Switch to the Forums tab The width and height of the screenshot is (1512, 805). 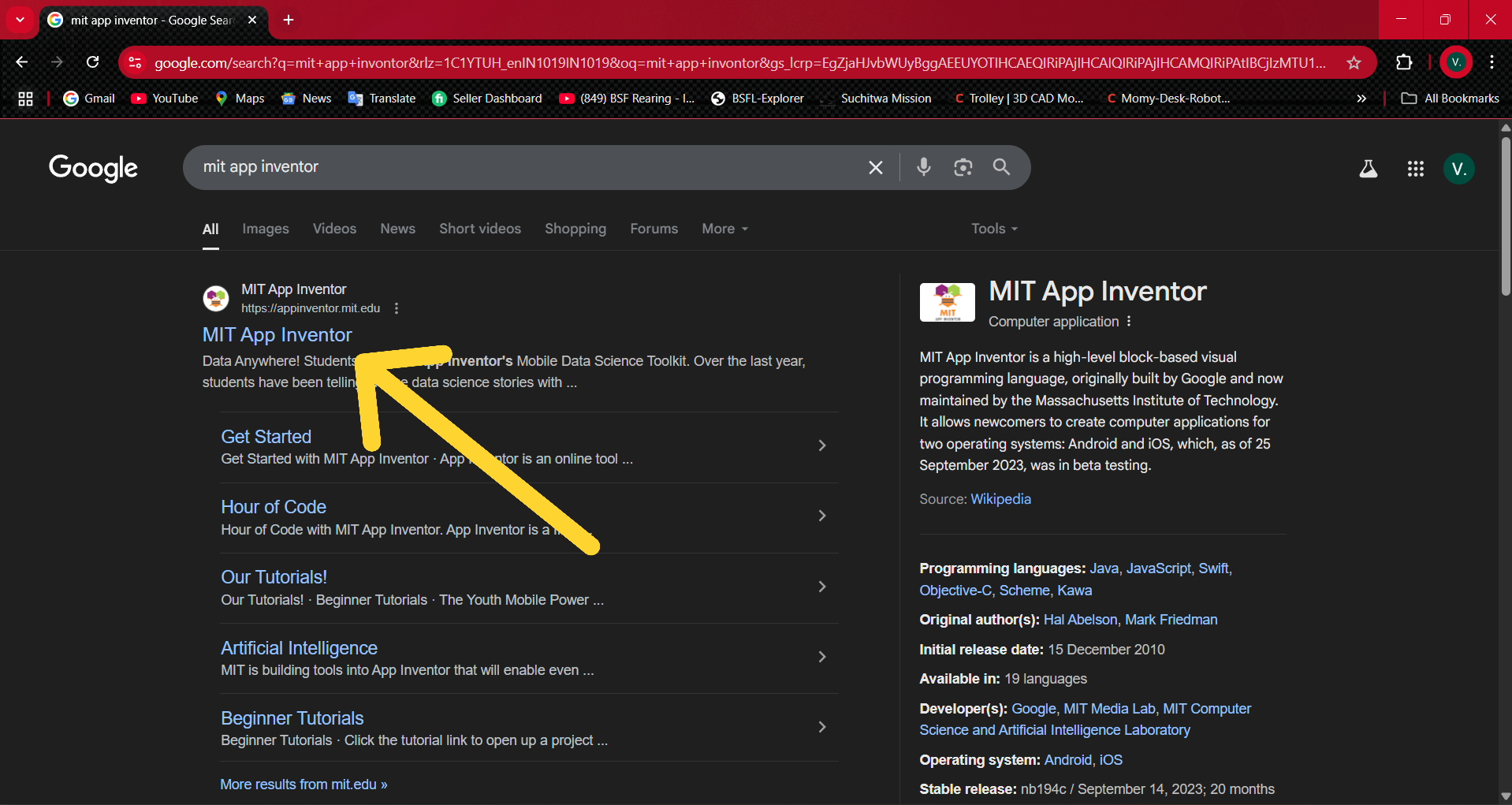pos(654,229)
